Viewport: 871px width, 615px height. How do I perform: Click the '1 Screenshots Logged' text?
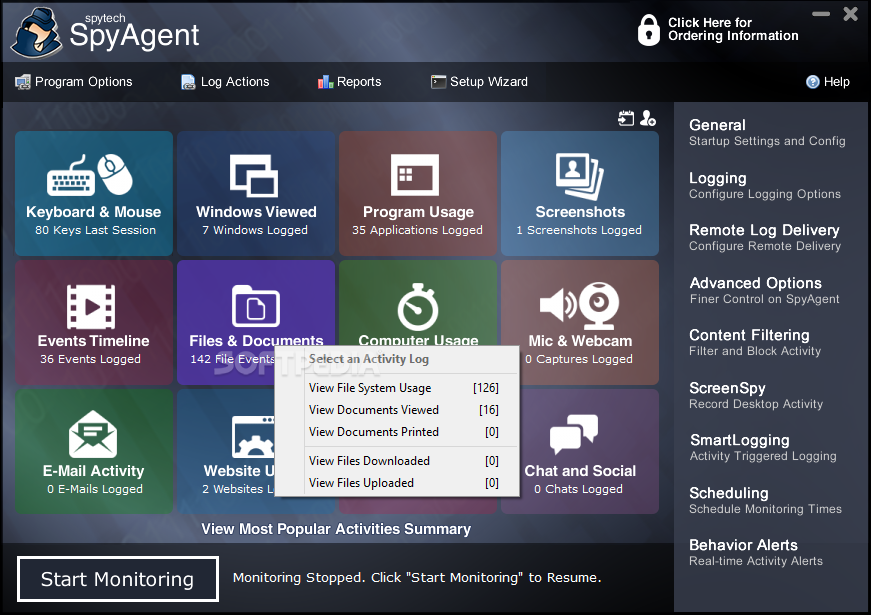(579, 230)
